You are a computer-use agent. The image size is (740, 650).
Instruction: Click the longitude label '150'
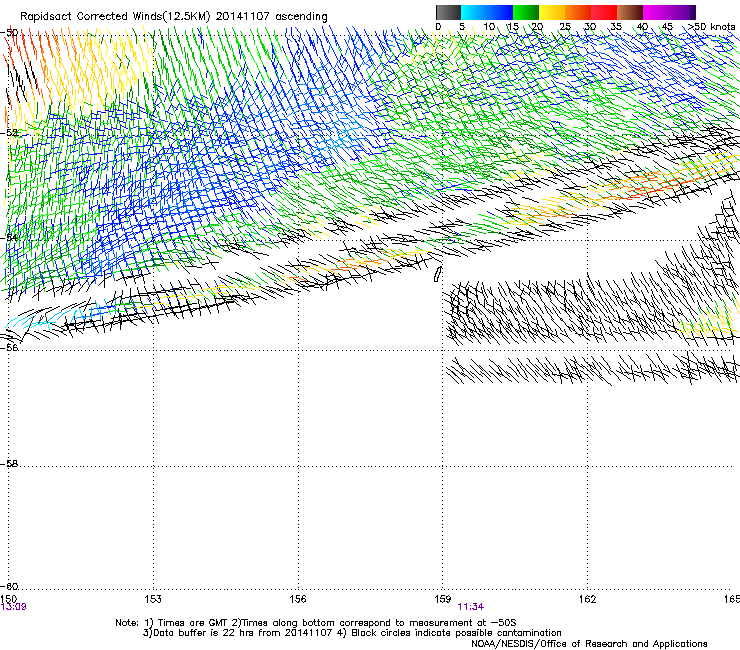coord(9,599)
